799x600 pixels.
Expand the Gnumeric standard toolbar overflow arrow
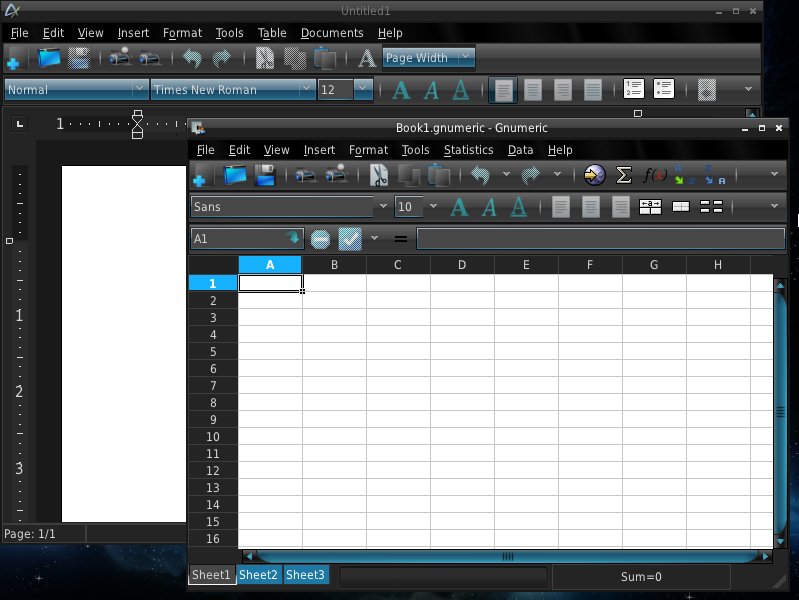pos(774,174)
